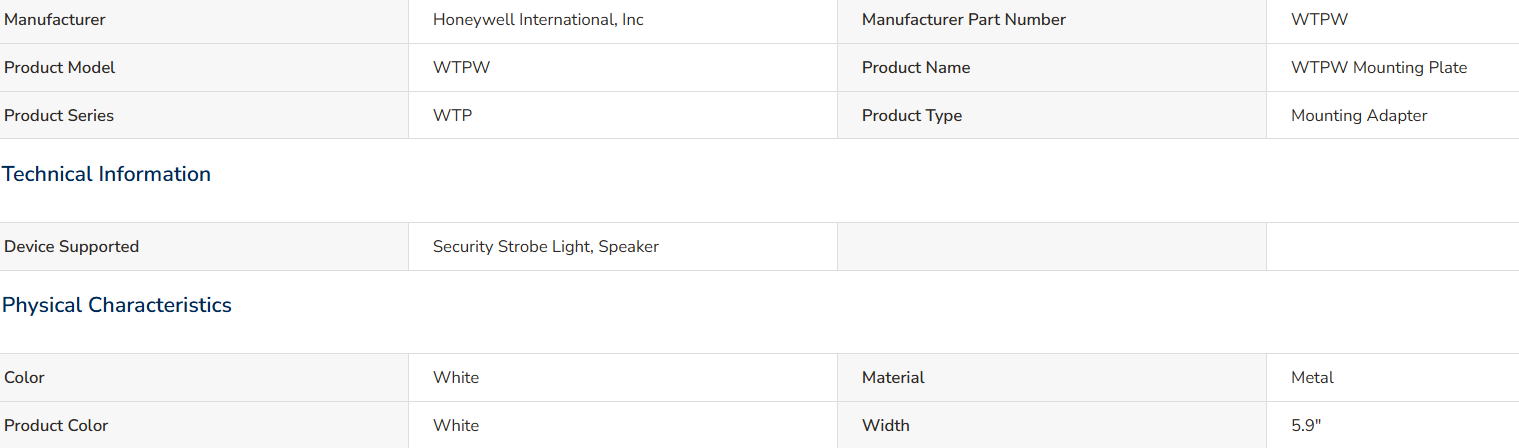Click the Technical Information heading

[106, 174]
